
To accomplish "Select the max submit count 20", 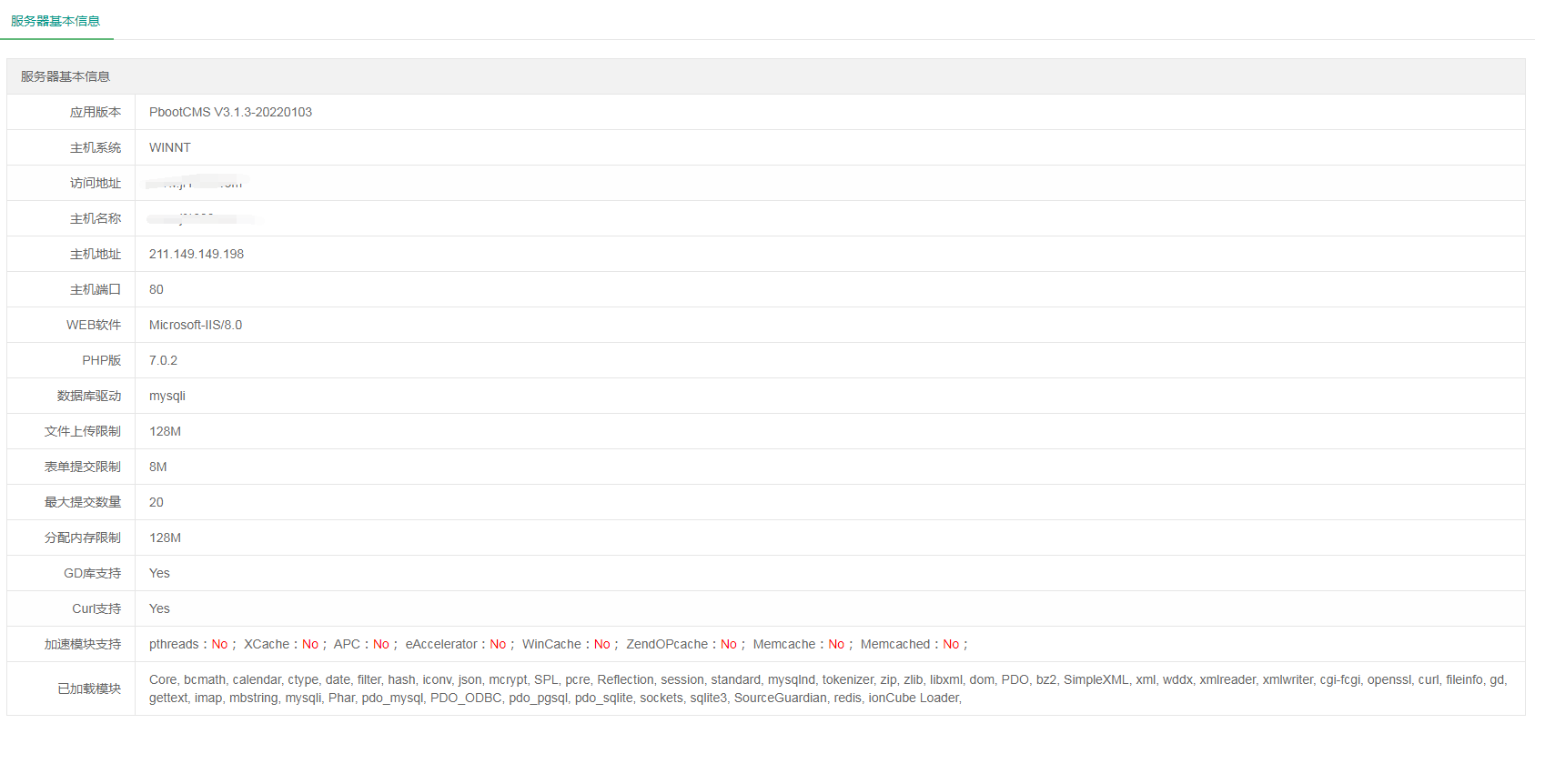I will click(x=157, y=502).
